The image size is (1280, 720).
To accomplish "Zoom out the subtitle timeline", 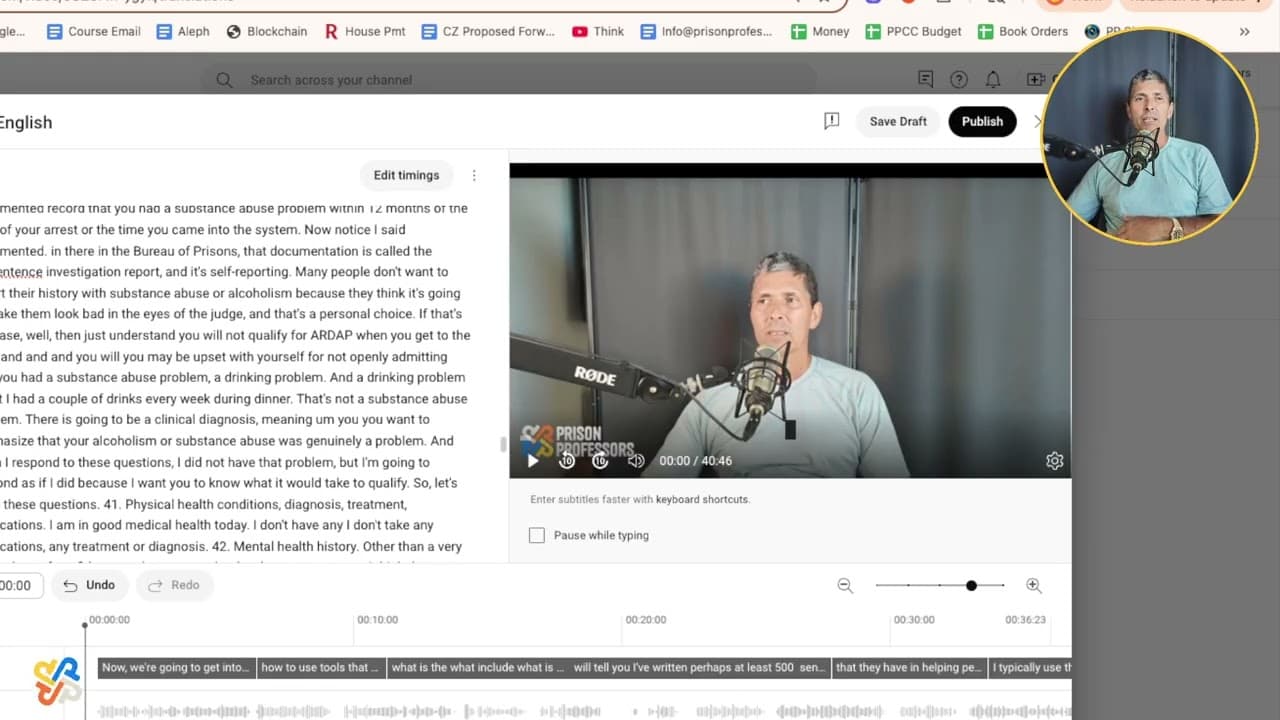I will click(x=845, y=586).
